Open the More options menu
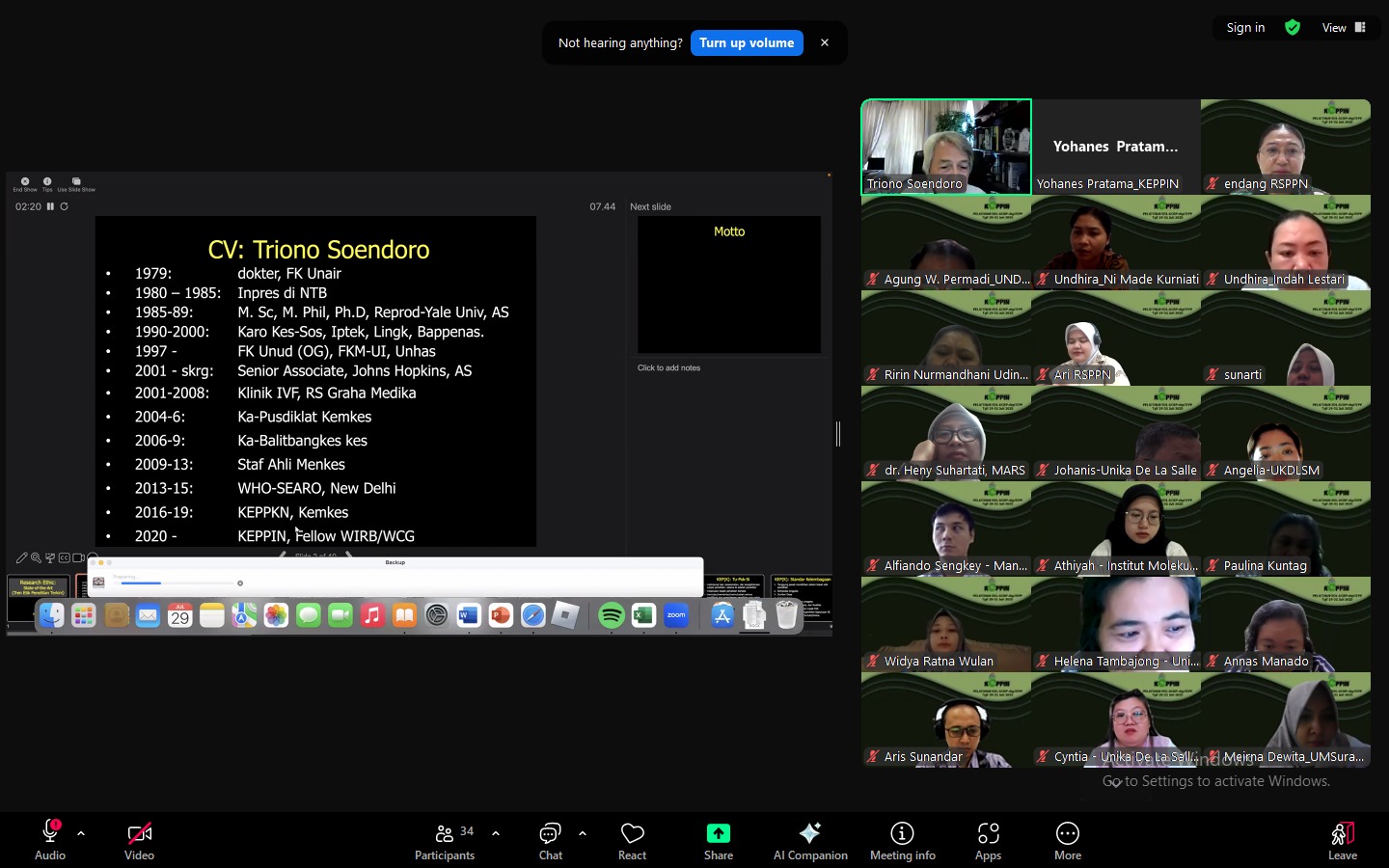Image resolution: width=1389 pixels, height=868 pixels. pos(1067,840)
